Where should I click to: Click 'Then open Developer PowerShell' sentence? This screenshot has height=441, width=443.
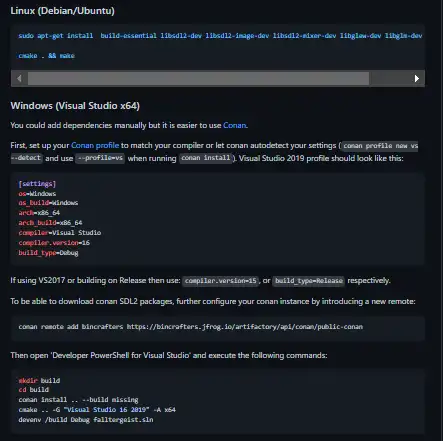click(169, 355)
